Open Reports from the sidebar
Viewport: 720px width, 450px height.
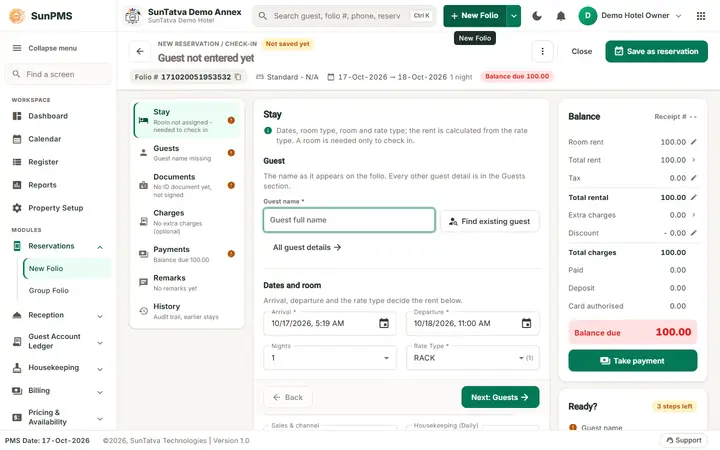58,185
